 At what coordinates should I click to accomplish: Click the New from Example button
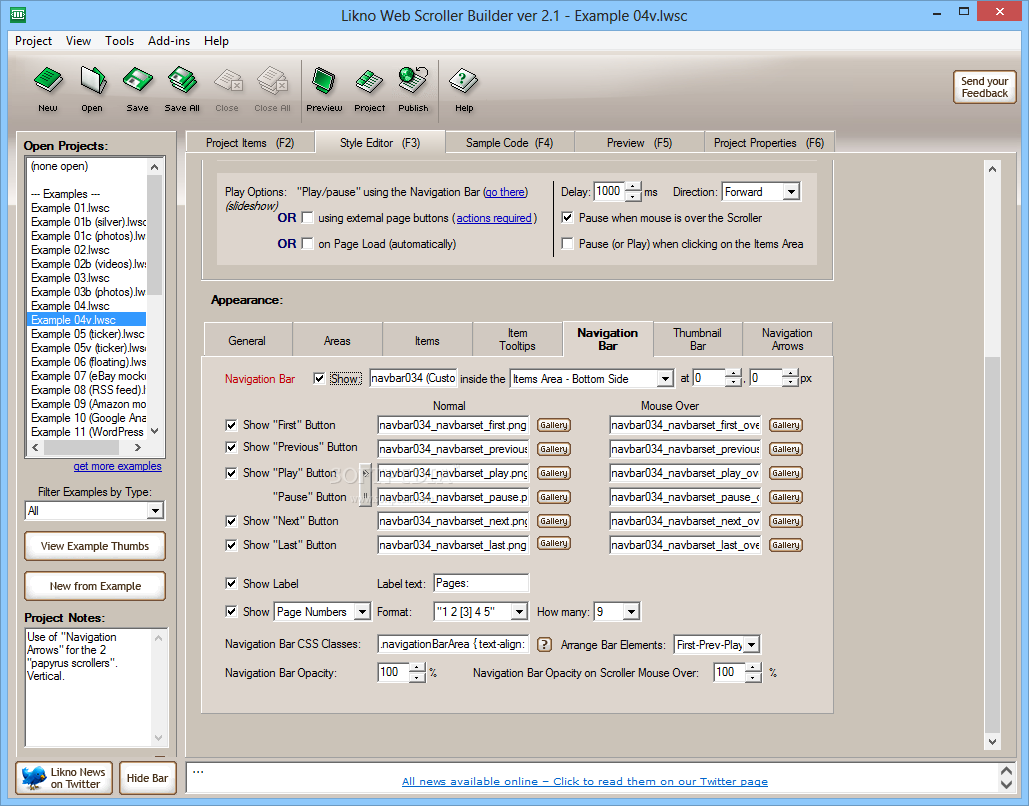(94, 586)
